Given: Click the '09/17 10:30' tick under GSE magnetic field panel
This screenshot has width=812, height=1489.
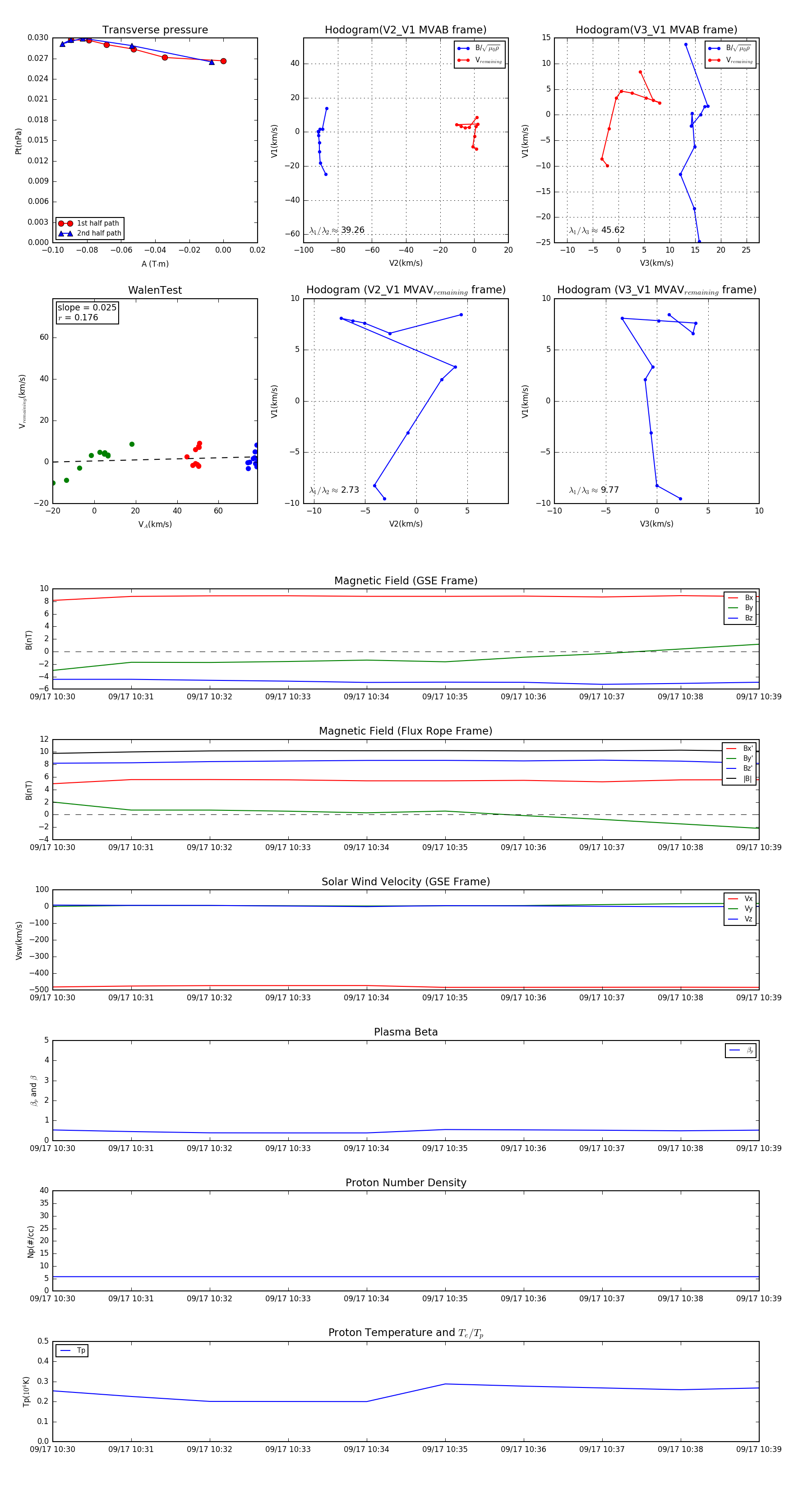Looking at the screenshot, I should tap(53, 697).
